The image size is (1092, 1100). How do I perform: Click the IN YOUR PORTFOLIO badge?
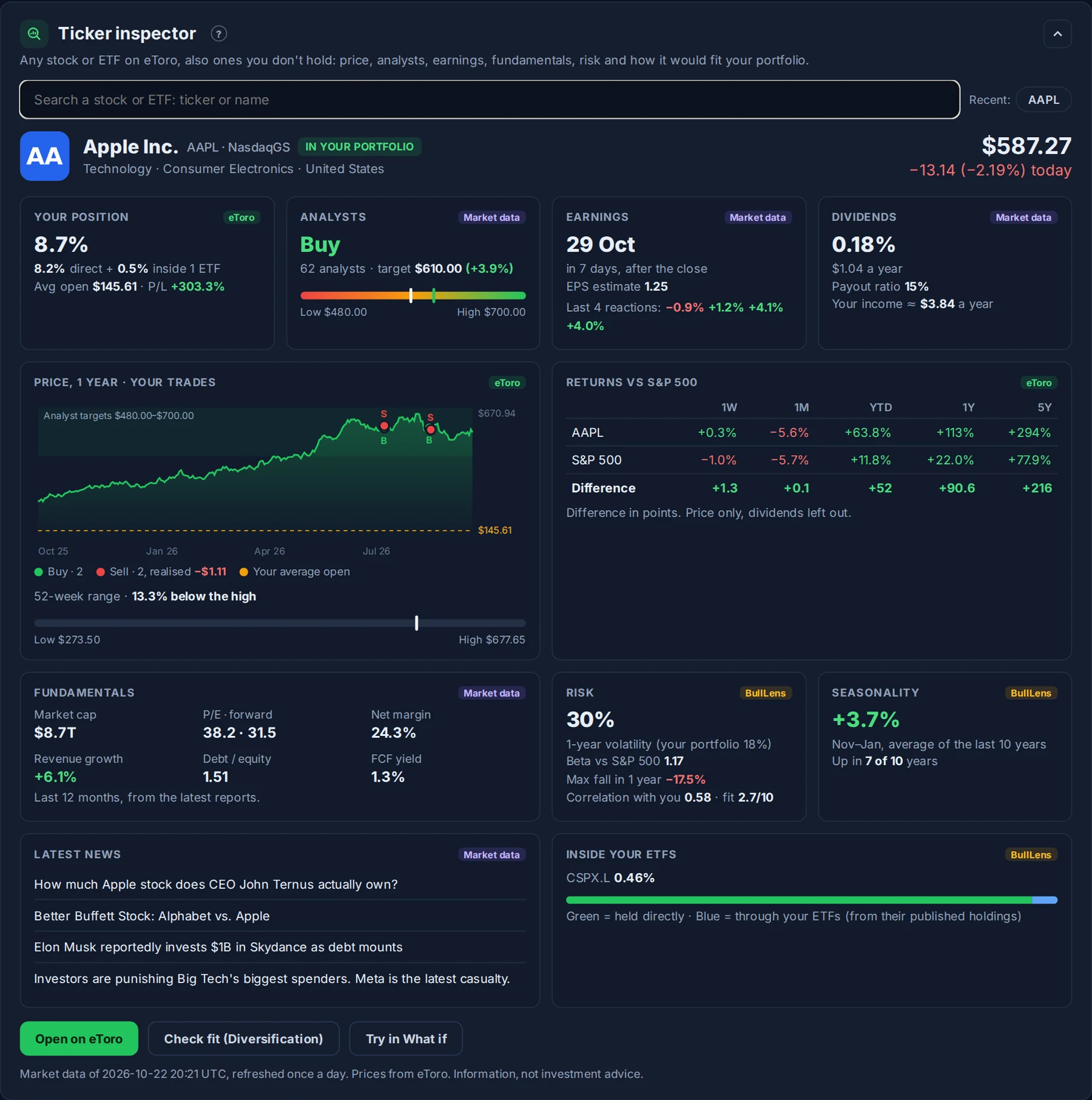tap(359, 147)
